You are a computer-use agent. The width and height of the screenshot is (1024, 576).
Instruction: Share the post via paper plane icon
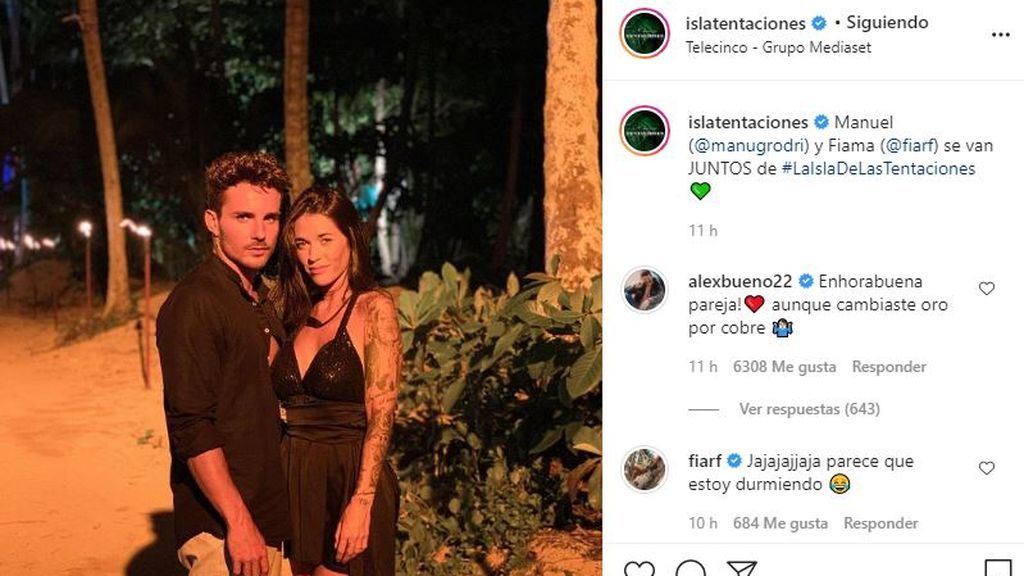[741, 570]
